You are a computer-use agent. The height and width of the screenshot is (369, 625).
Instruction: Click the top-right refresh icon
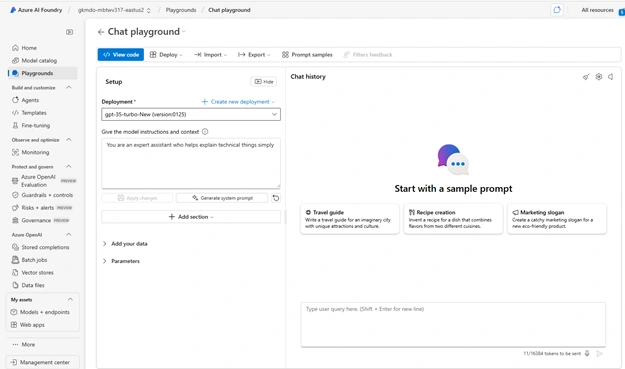point(557,10)
